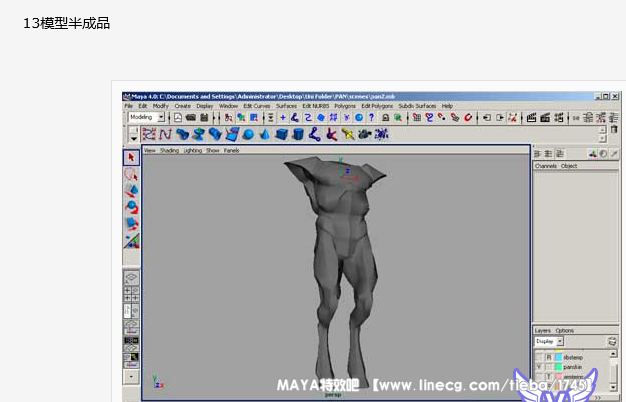626x402 pixels.
Task: Pick the Move tool in toolbox
Action: pos(131,190)
